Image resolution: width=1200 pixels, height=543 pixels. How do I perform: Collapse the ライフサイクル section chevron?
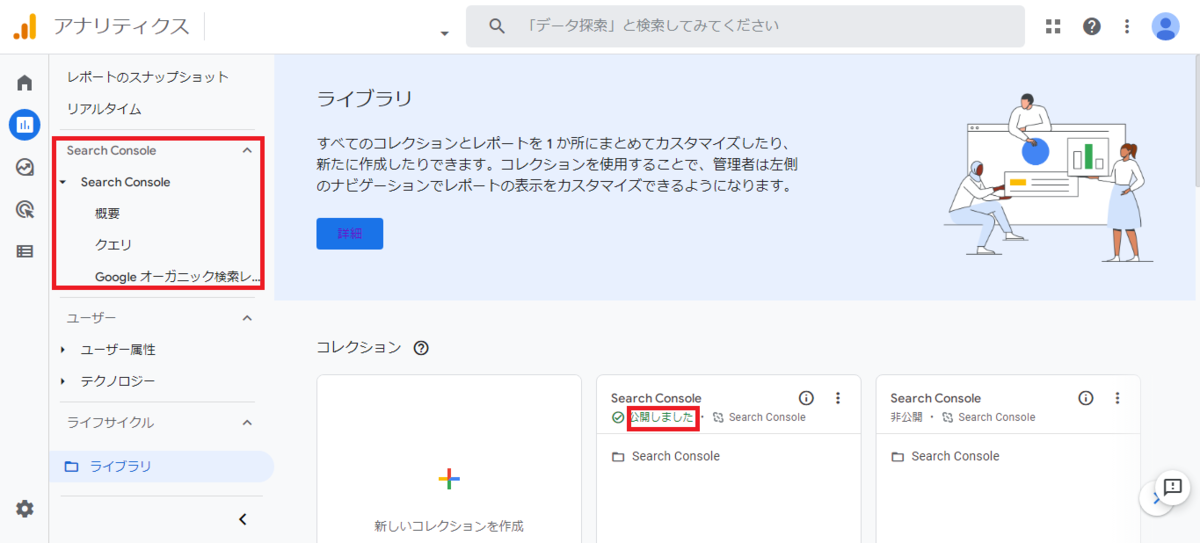[x=248, y=423]
